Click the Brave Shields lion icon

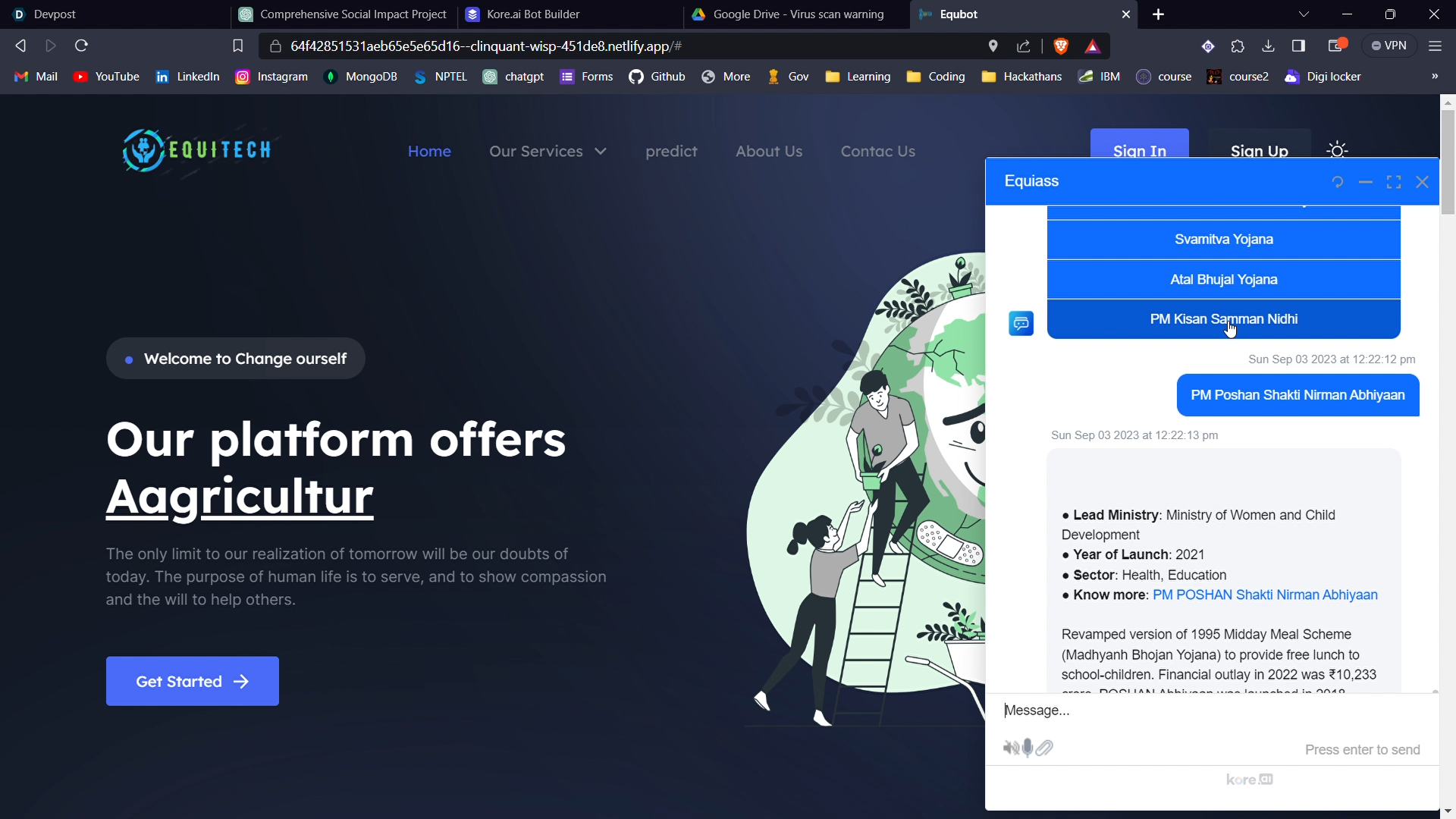(1061, 46)
